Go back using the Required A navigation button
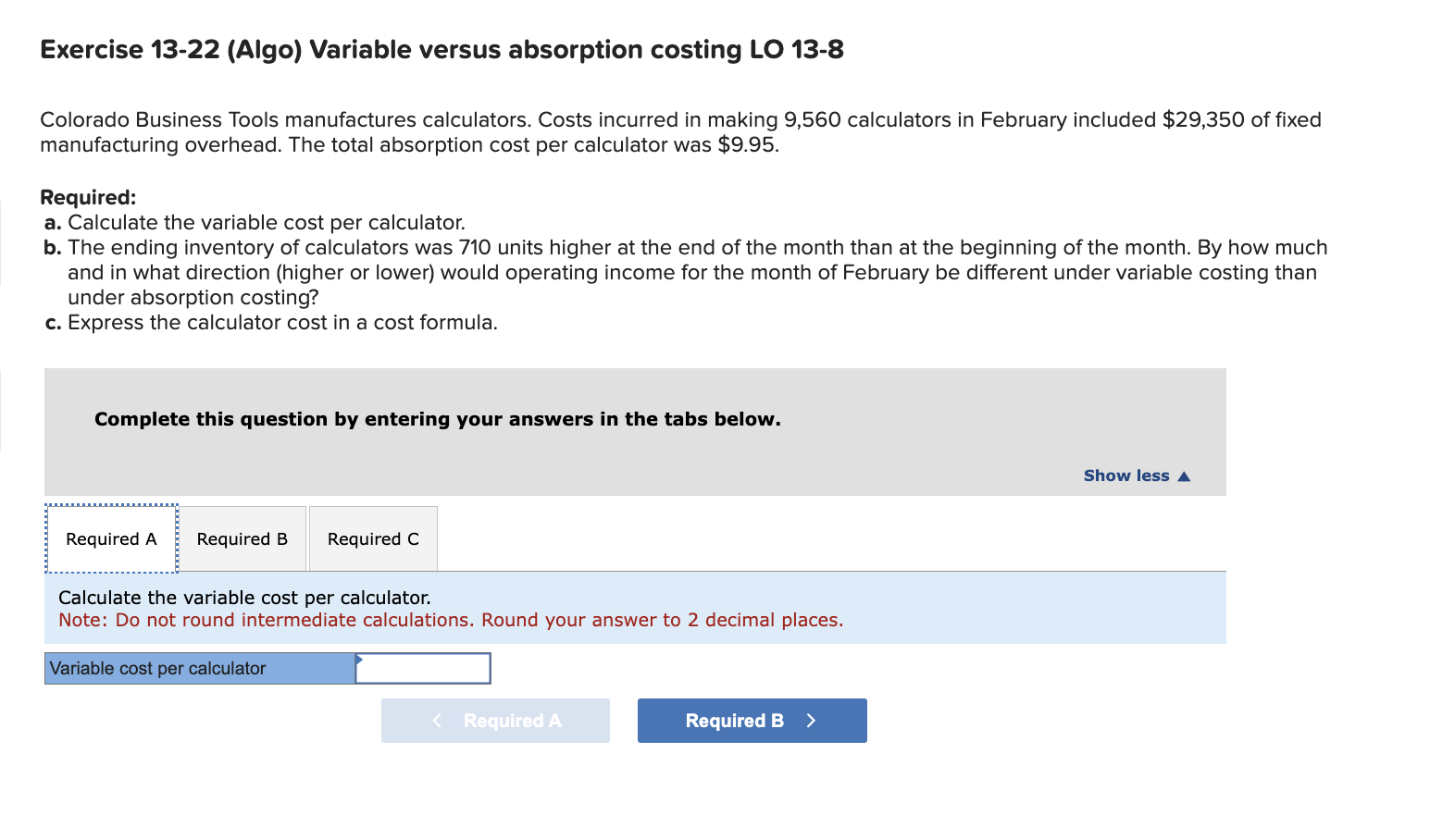 point(495,720)
